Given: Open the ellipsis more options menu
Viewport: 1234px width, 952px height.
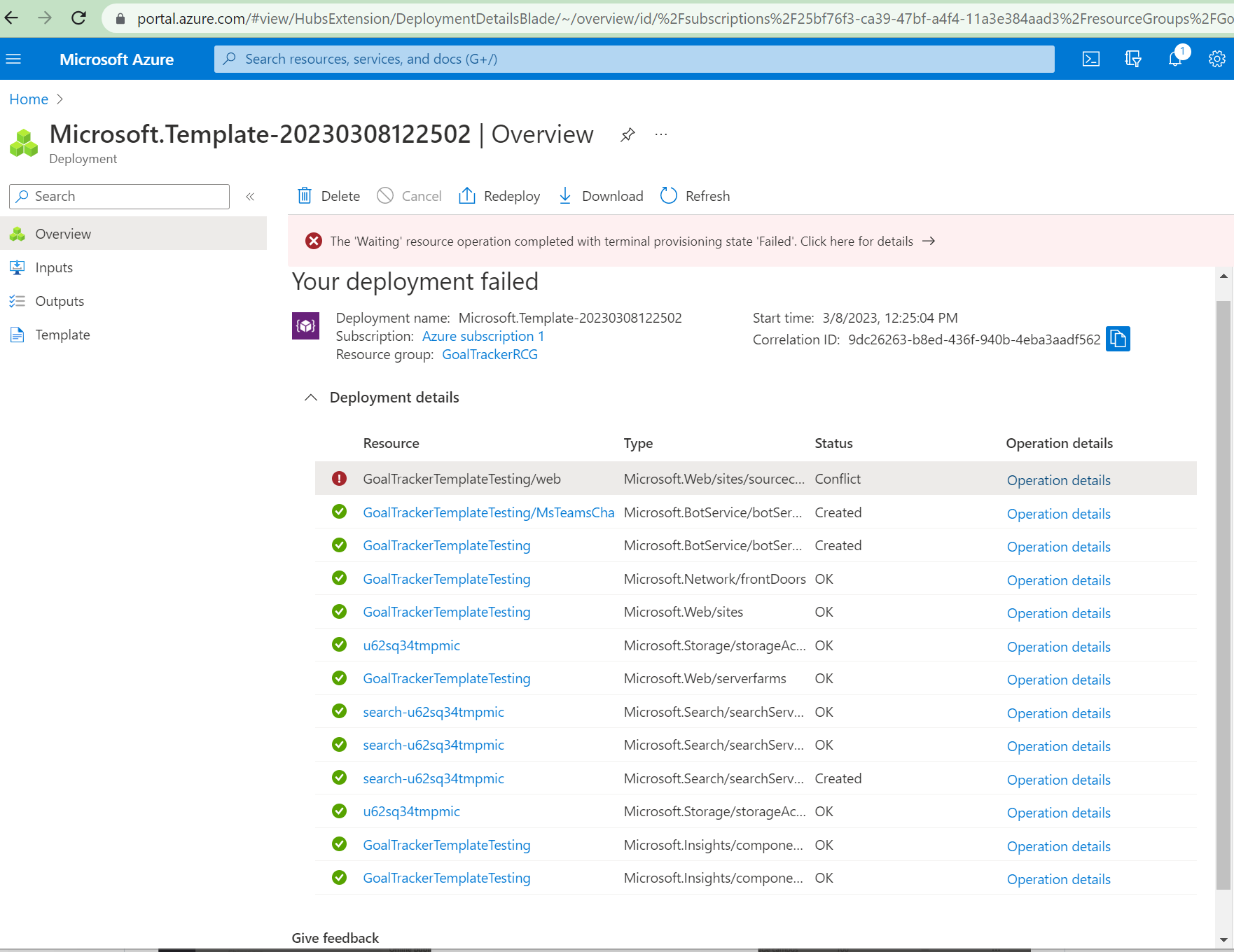Looking at the screenshot, I should [x=660, y=134].
